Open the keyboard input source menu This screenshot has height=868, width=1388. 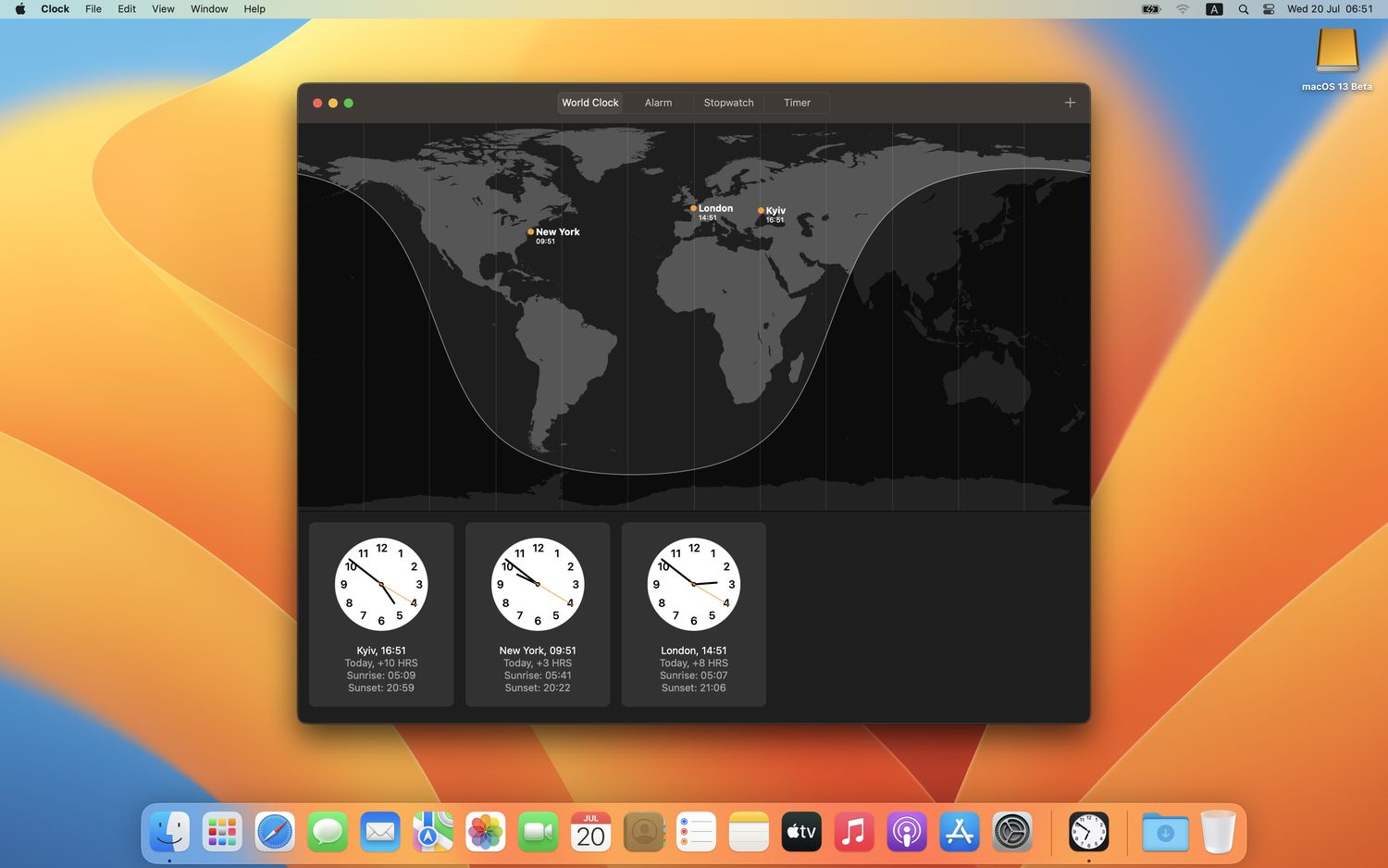[x=1214, y=9]
